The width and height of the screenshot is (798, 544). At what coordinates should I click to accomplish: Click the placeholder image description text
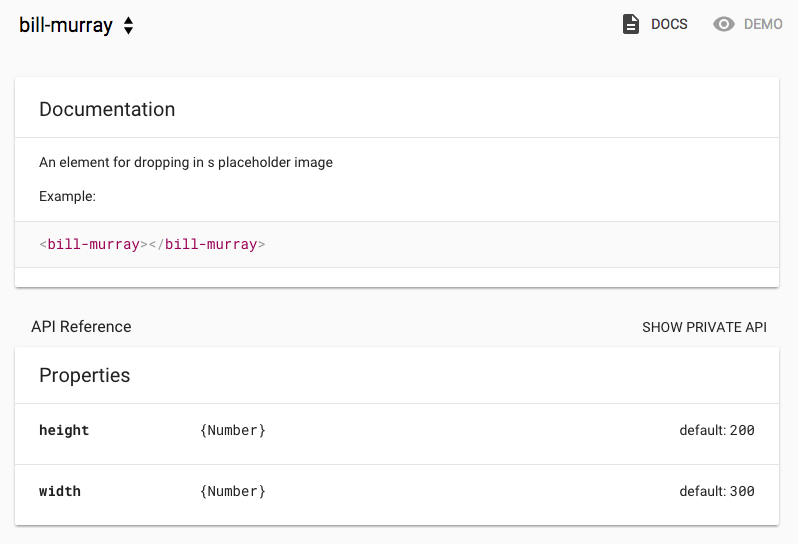[x=186, y=162]
